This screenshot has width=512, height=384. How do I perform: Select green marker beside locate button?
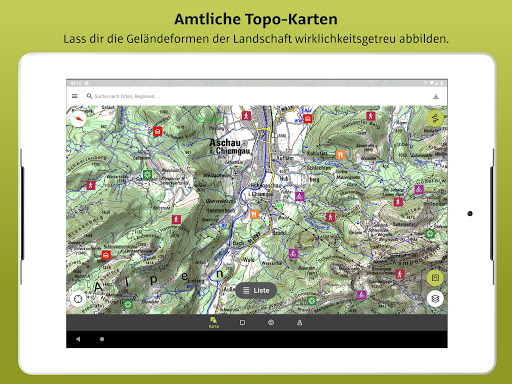click(x=128, y=304)
